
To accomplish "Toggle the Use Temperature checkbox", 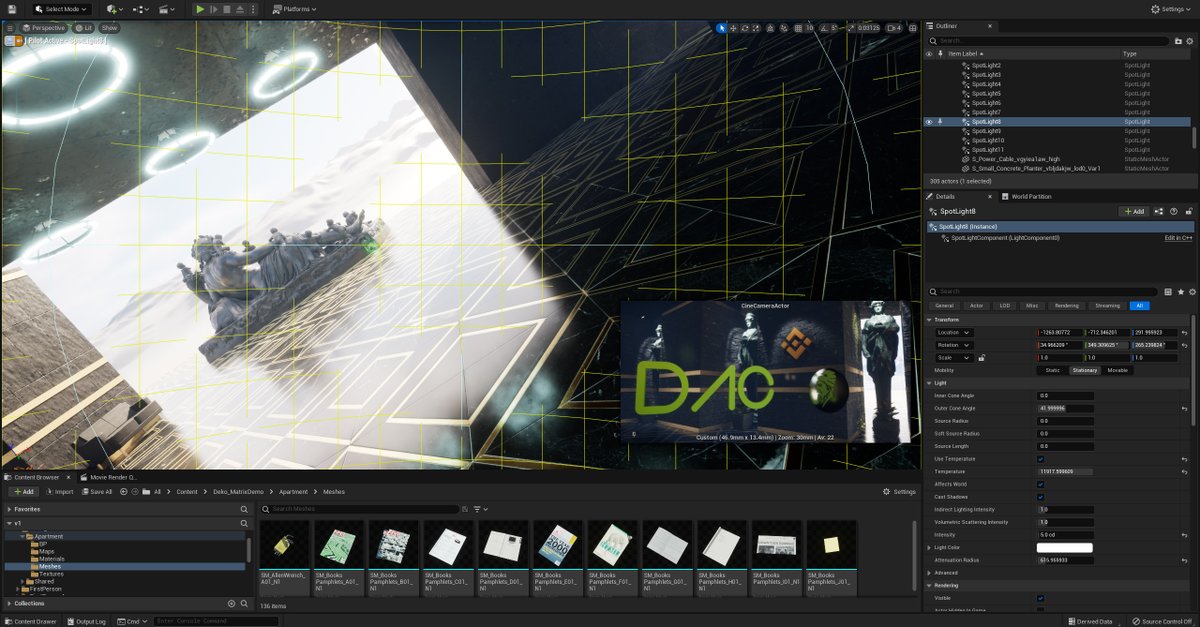I will tap(1041, 459).
